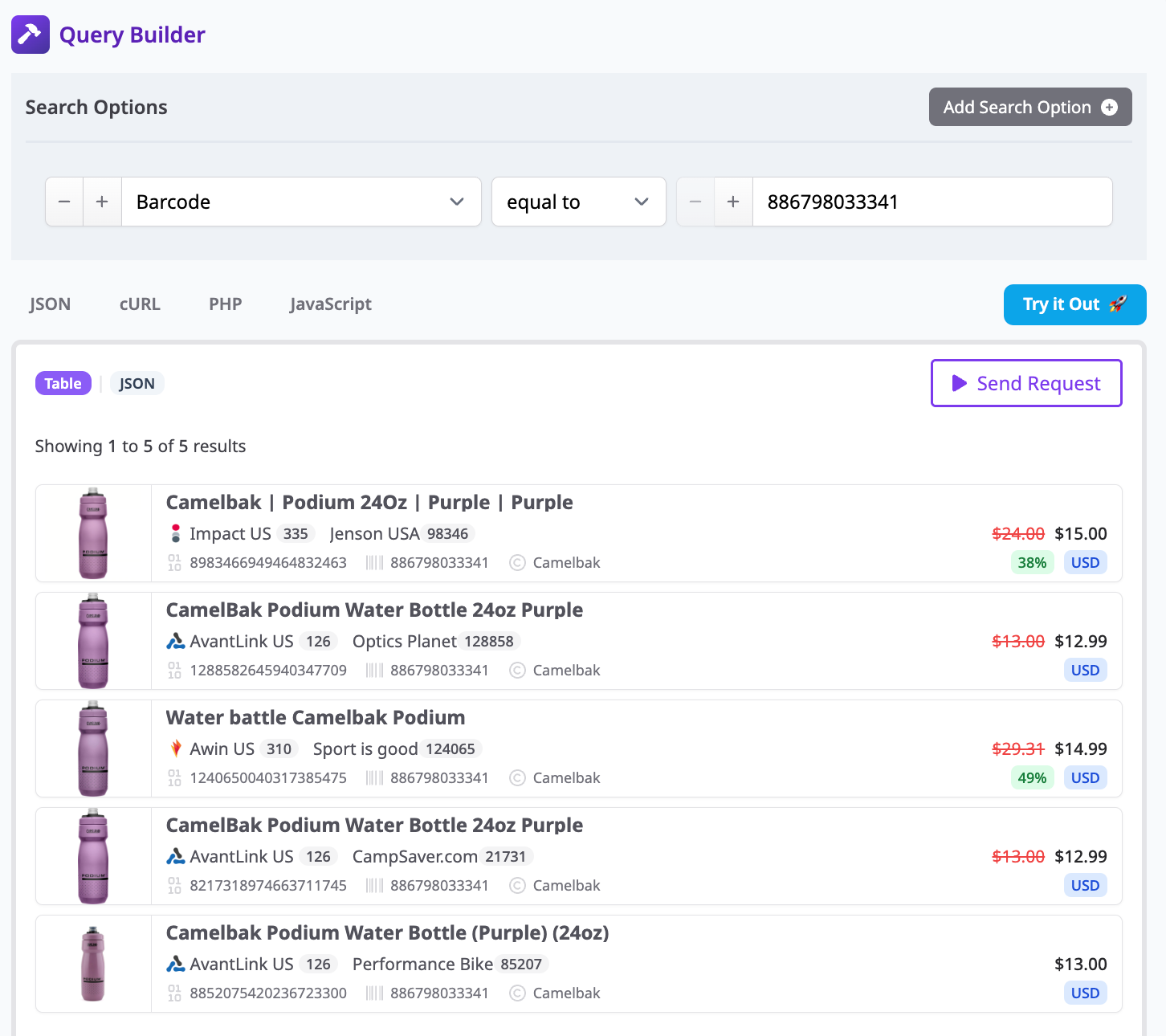Click the 49% discount badge

pyautogui.click(x=1032, y=777)
